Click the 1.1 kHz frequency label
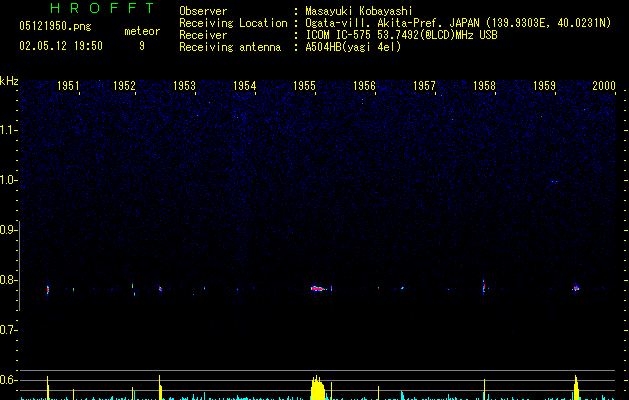The height and width of the screenshot is (400, 629). click(8, 130)
